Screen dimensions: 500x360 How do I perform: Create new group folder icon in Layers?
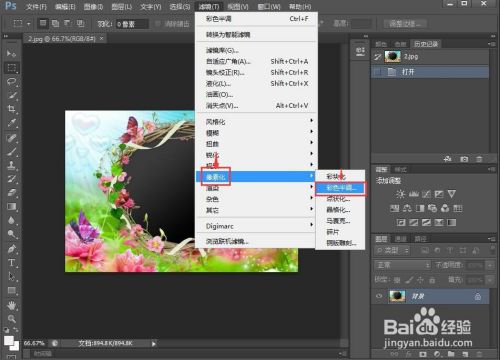pyautogui.click(x=451, y=354)
